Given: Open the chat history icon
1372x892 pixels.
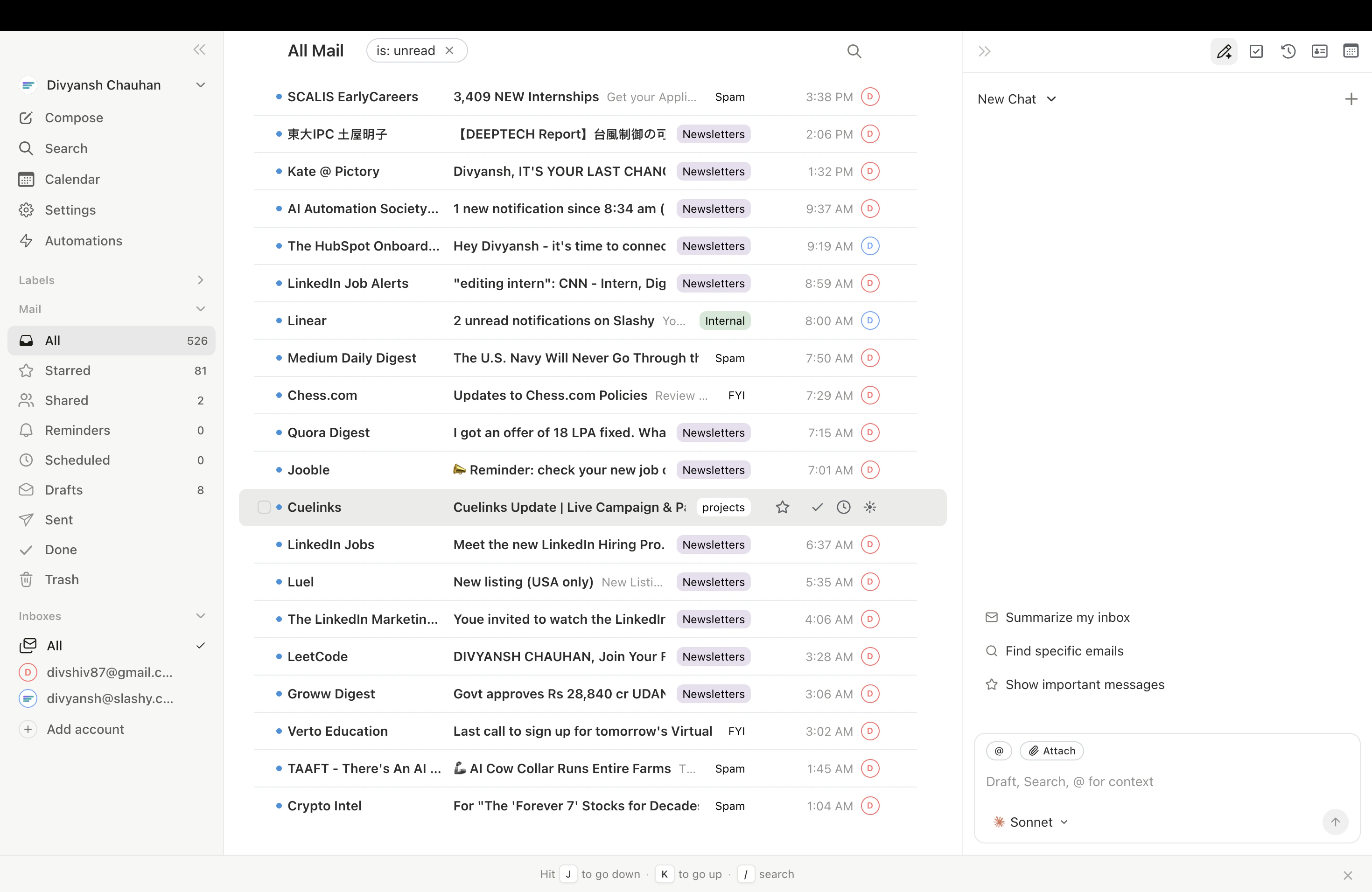Looking at the screenshot, I should pos(1288,51).
